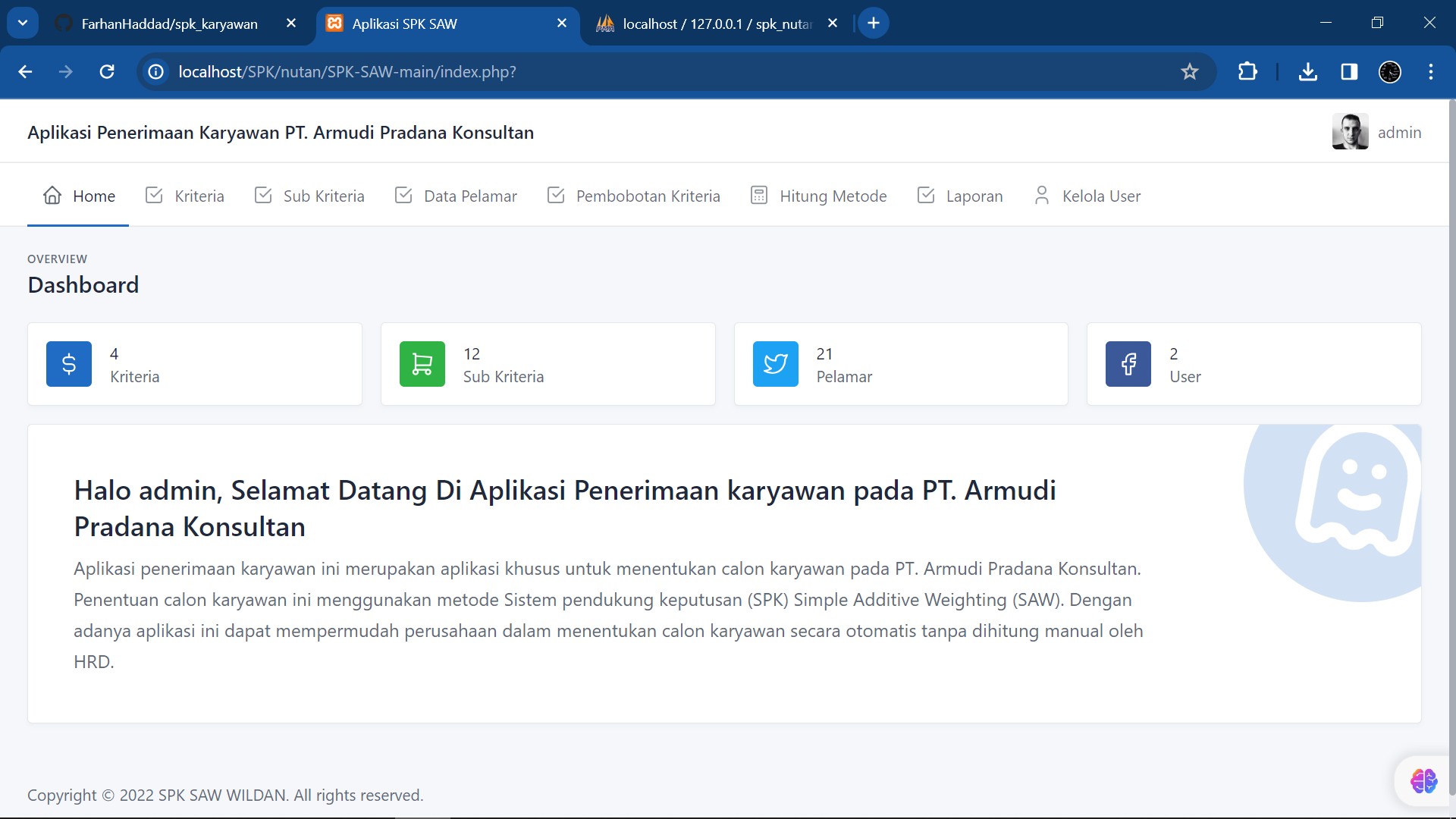This screenshot has height=819, width=1456.
Task: Click the Facebook User card icon
Action: pos(1128,365)
